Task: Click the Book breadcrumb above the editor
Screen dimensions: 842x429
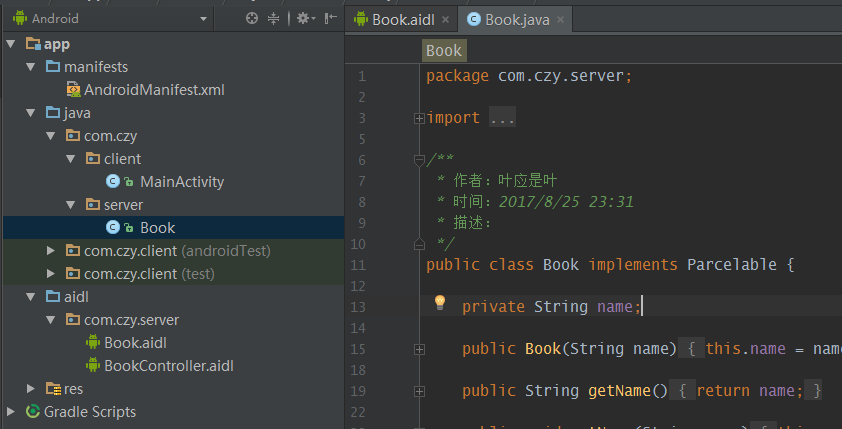Action: tap(443, 50)
